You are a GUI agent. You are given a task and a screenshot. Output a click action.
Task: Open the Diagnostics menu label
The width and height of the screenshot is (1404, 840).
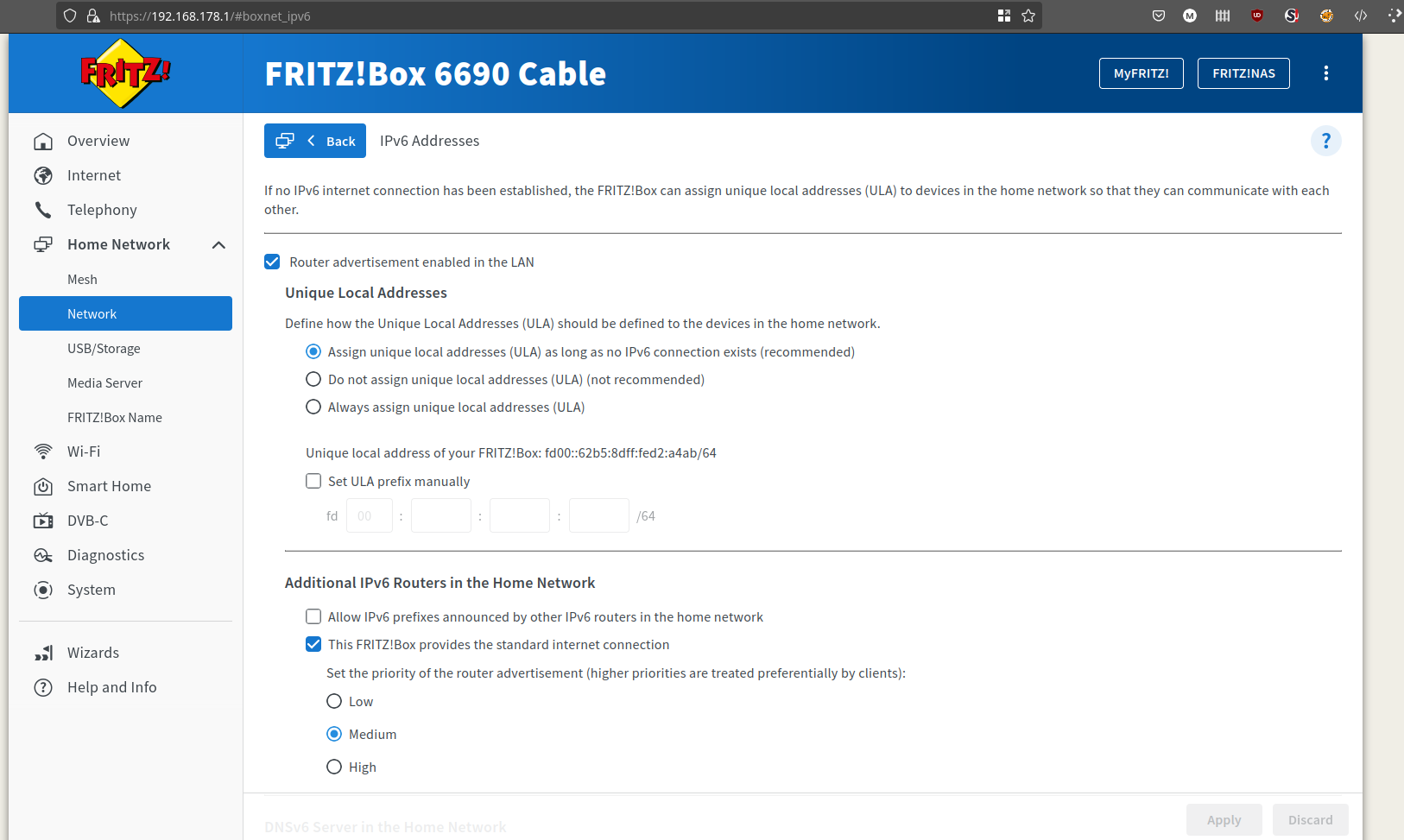105,555
